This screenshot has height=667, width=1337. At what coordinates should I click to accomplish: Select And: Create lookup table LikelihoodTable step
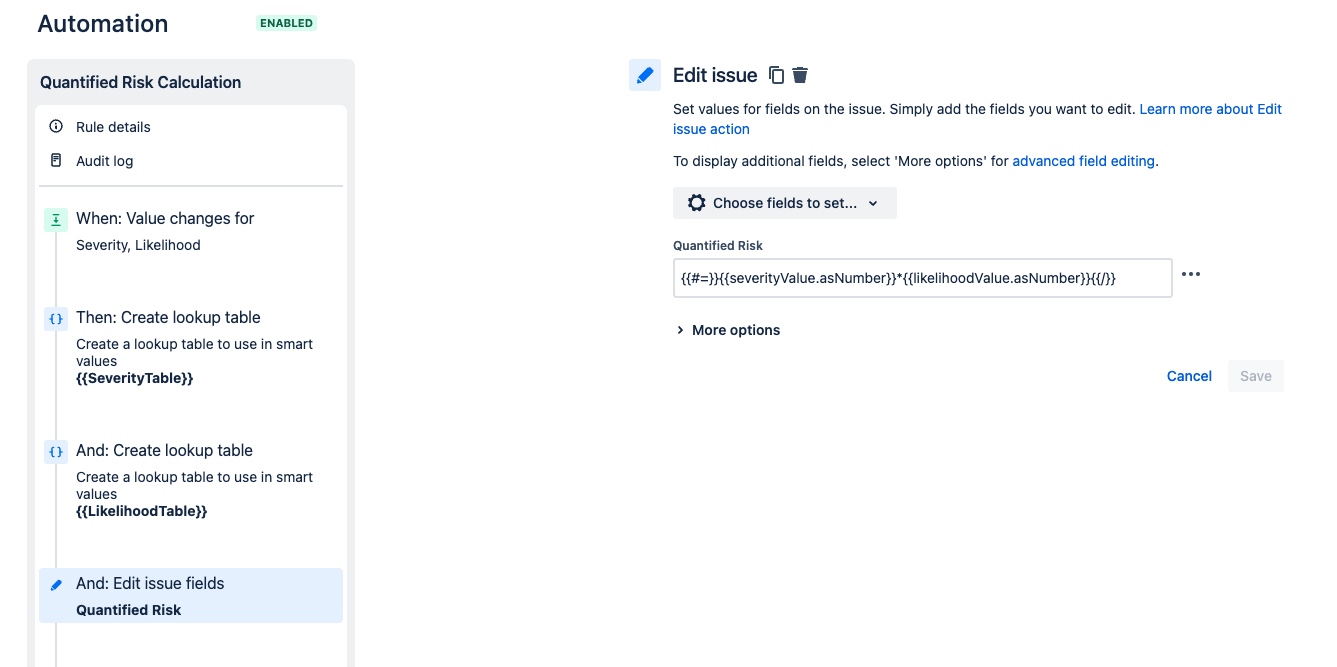(x=191, y=480)
